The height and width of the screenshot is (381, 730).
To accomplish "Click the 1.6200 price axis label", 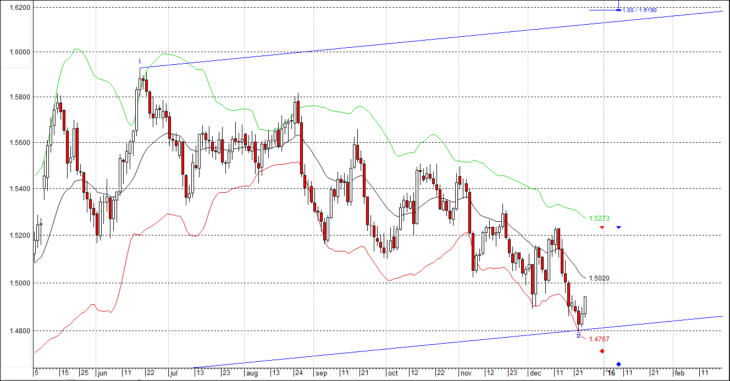I will [20, 7].
